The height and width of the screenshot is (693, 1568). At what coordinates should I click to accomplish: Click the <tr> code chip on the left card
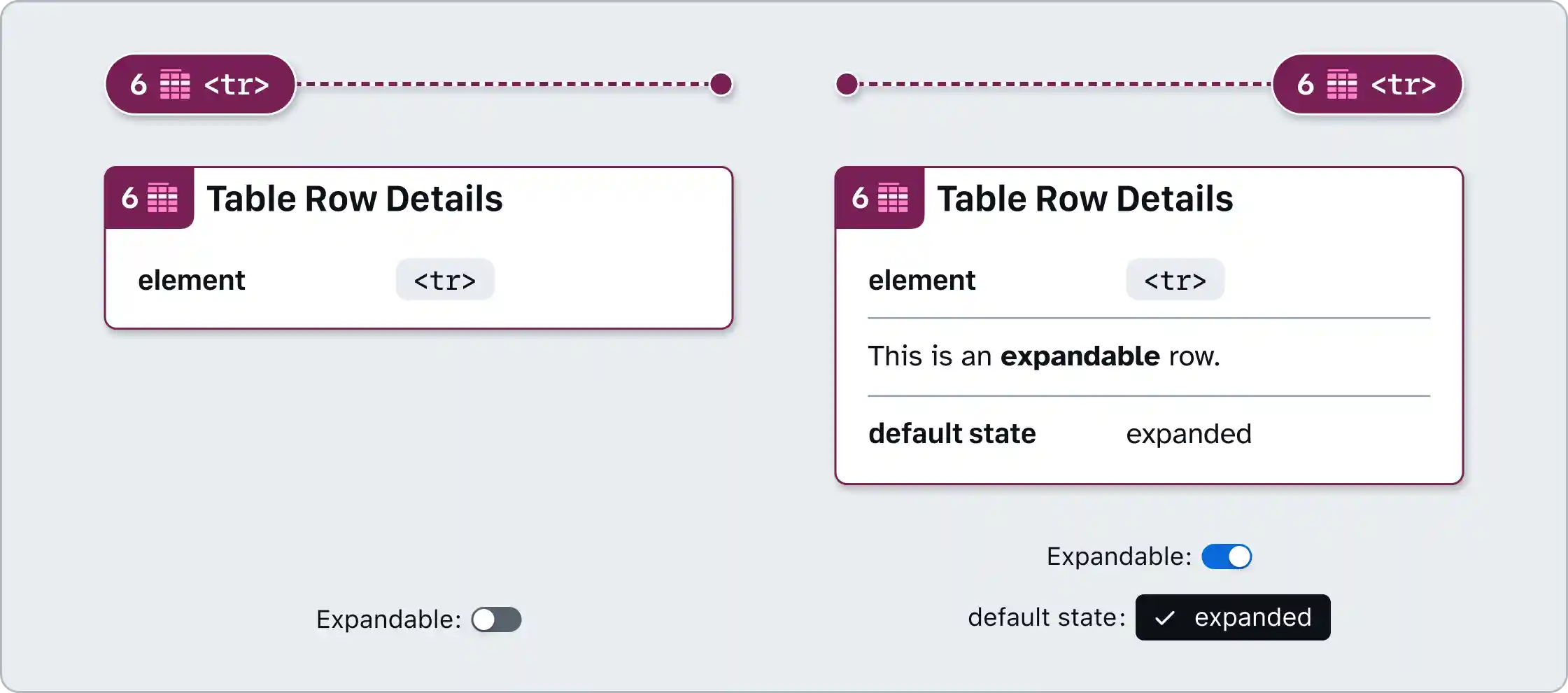(444, 279)
